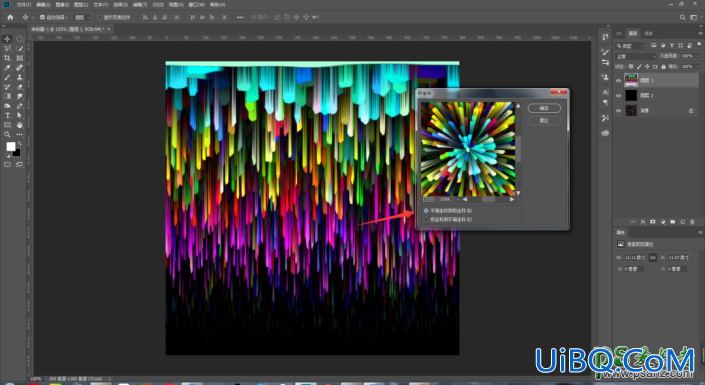
Task: Hide the top layer 1 via eye icon
Action: [618, 81]
